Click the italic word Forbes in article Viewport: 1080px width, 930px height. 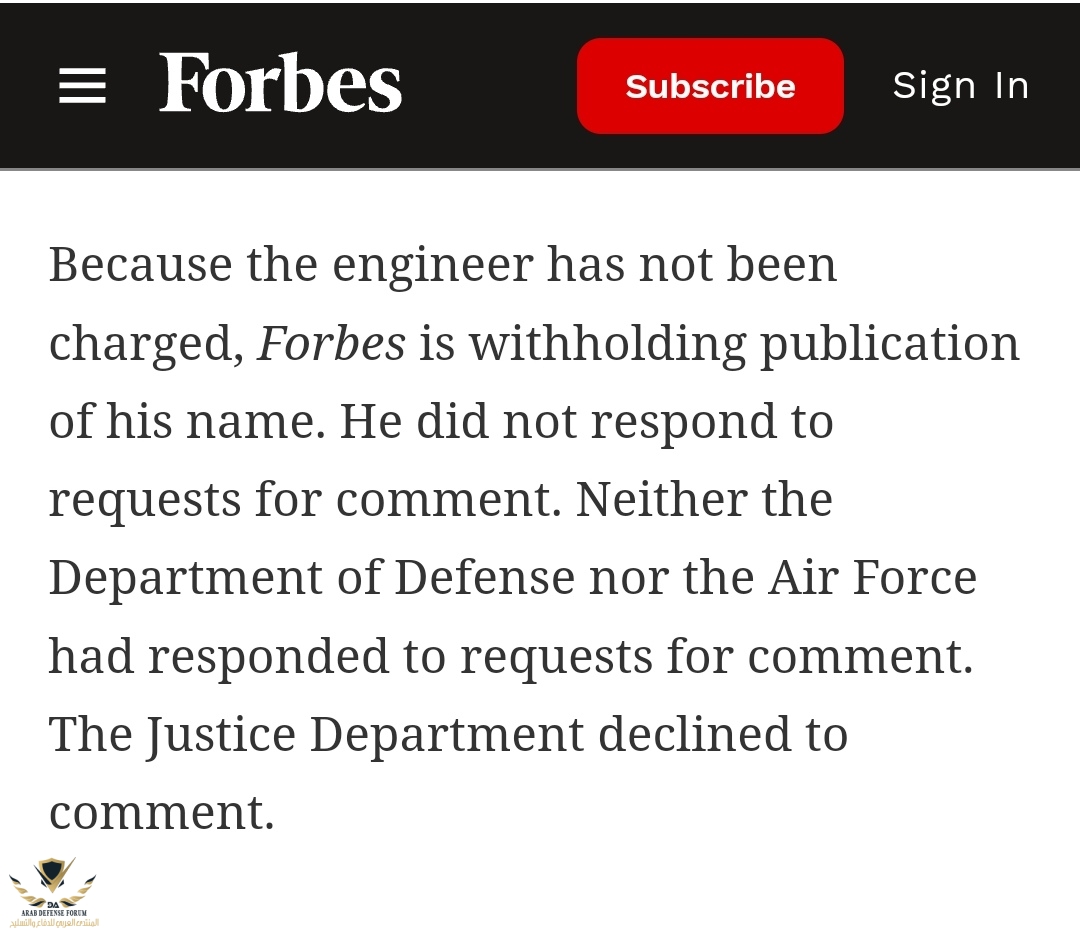tap(331, 343)
